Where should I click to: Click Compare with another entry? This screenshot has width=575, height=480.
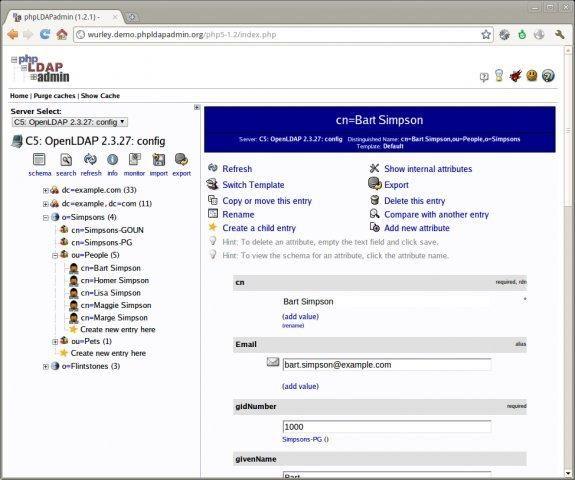[x=436, y=215]
